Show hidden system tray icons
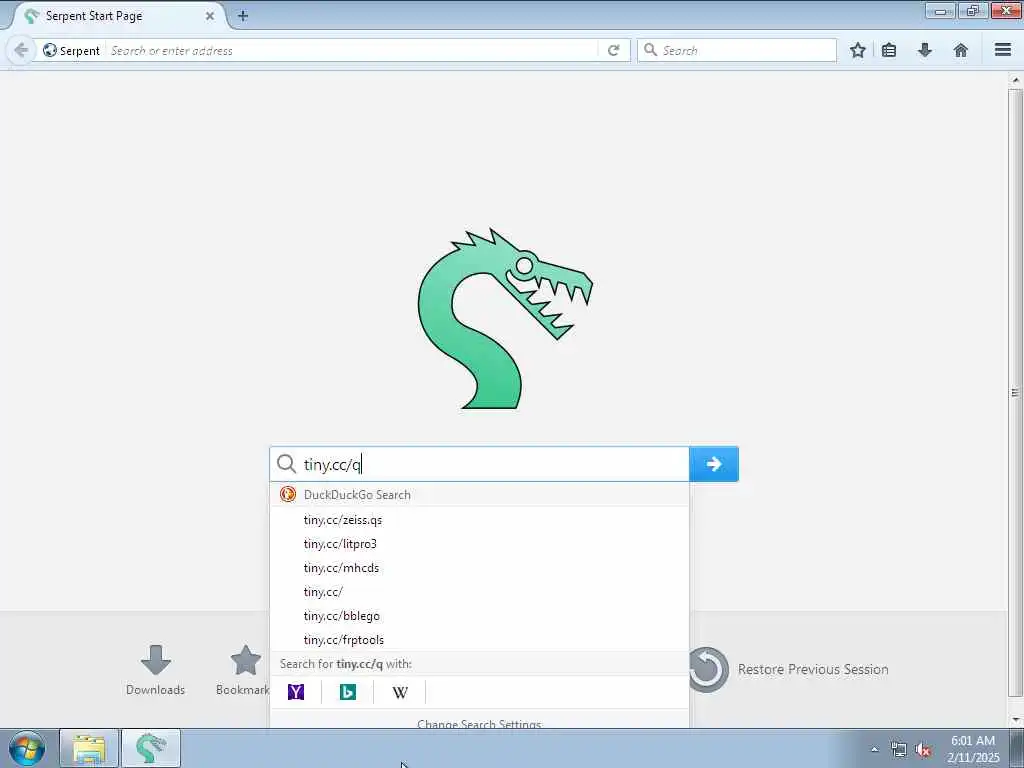Viewport: 1024px width, 768px height. coord(874,749)
